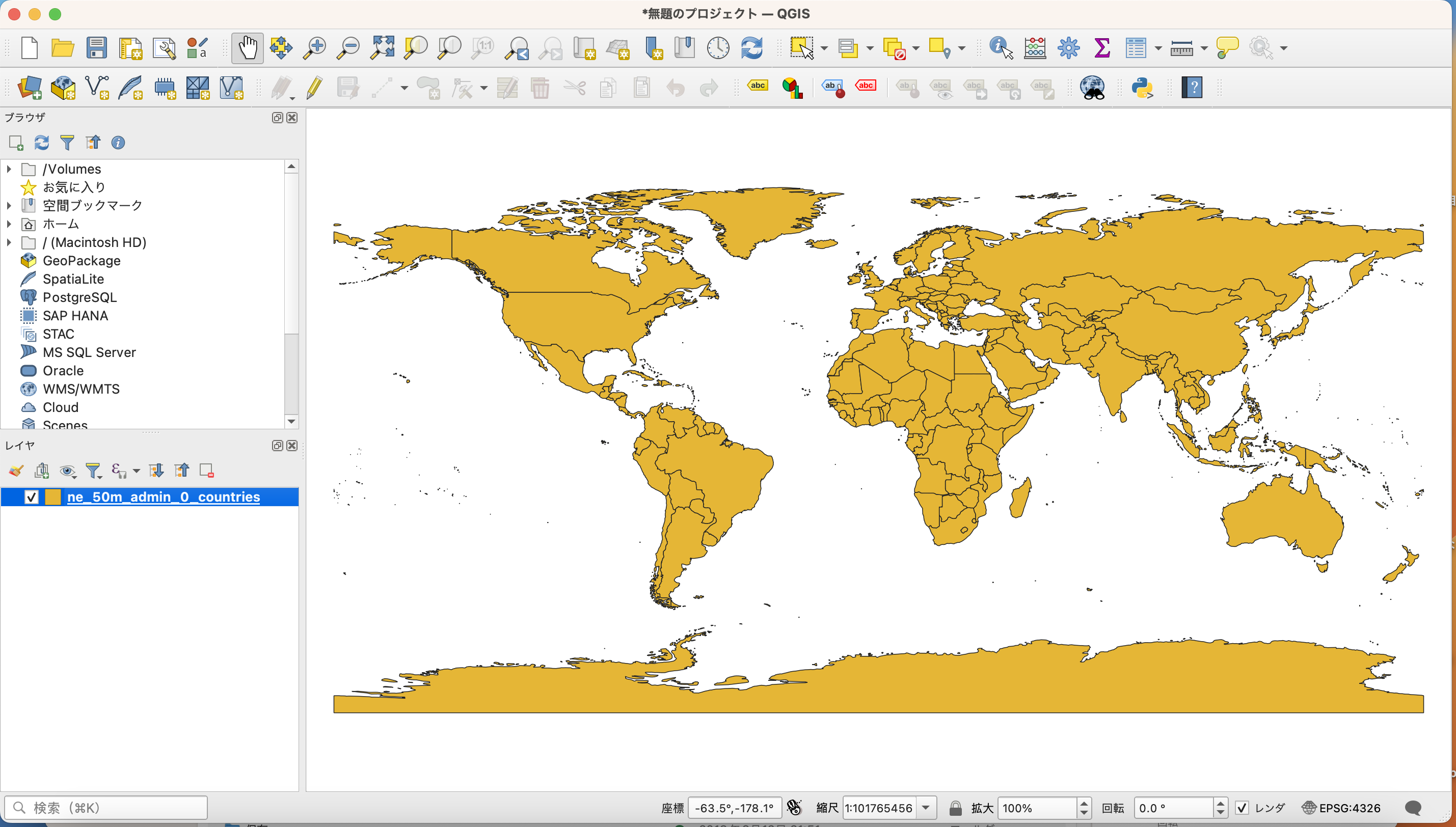Click the ne_50m_admin_0_countries layer color swatch
The image size is (1456, 827).
tap(53, 497)
